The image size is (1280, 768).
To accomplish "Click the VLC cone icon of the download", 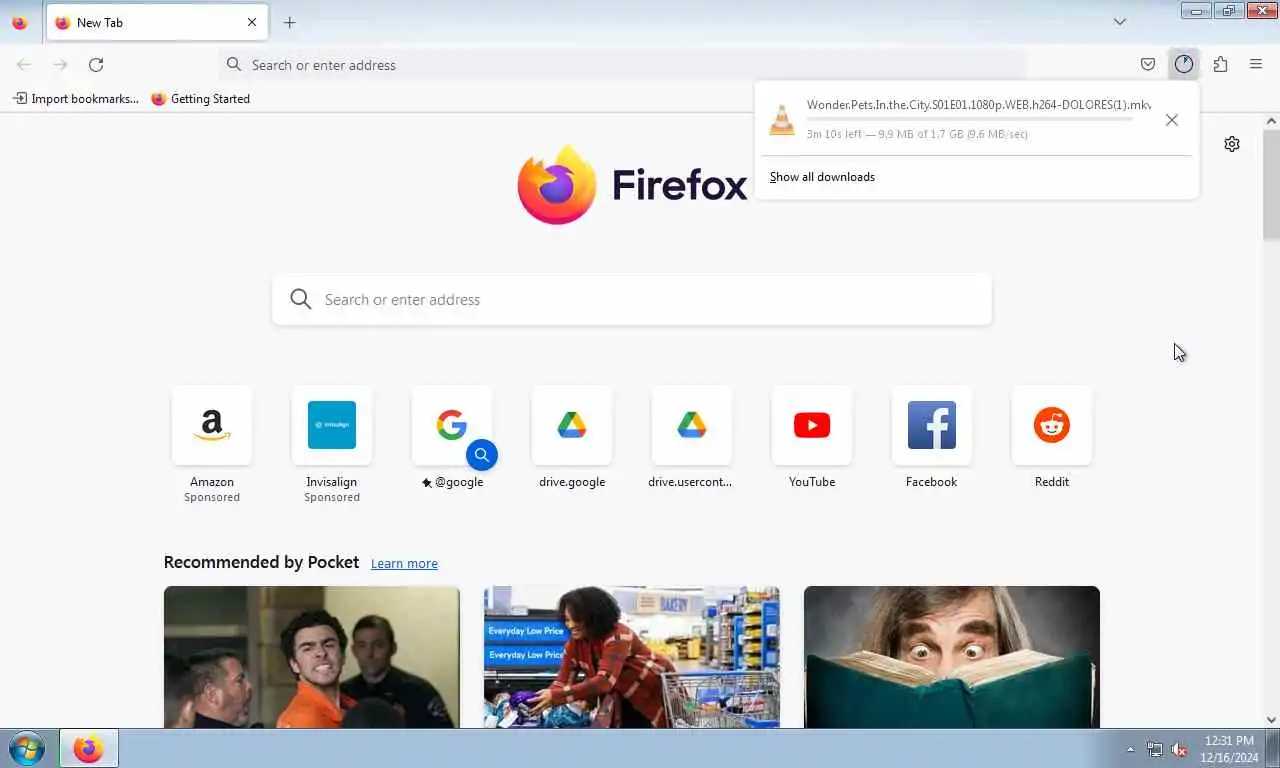I will click(x=782, y=119).
